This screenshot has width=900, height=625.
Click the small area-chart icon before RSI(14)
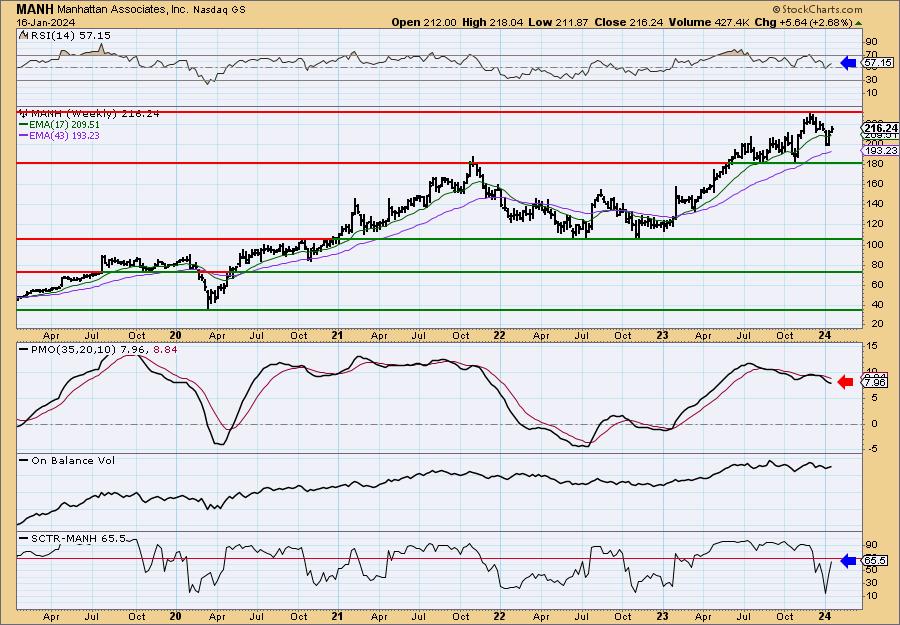(x=23, y=35)
